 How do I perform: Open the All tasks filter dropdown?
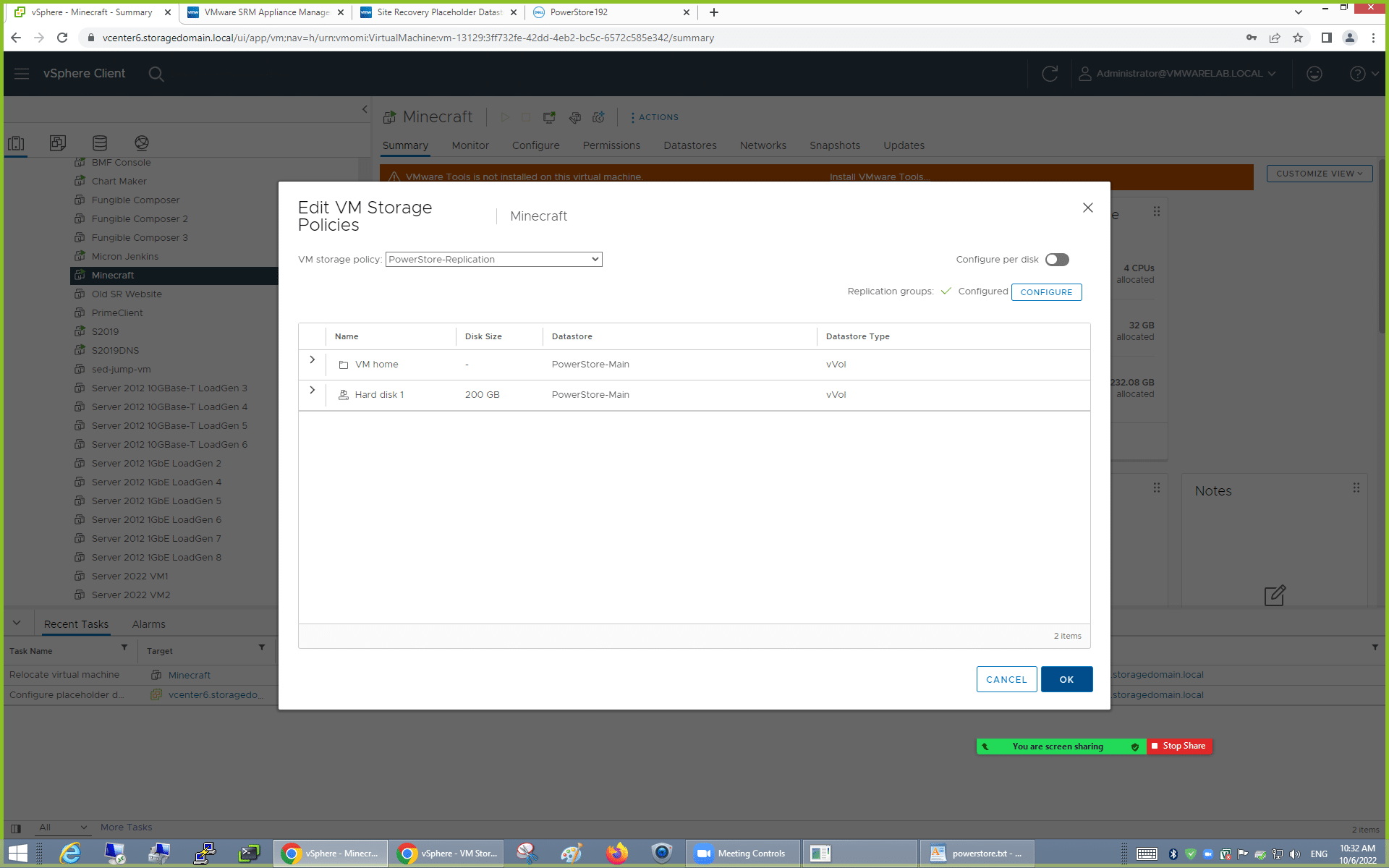63,827
